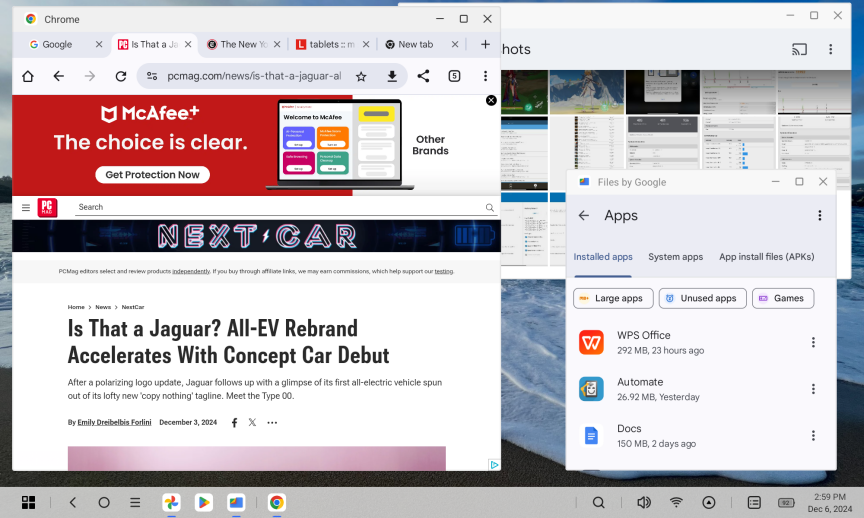Image resolution: width=864 pixels, height=518 pixels.
Task: Open battery indicator in taskbar
Action: pyautogui.click(x=786, y=502)
